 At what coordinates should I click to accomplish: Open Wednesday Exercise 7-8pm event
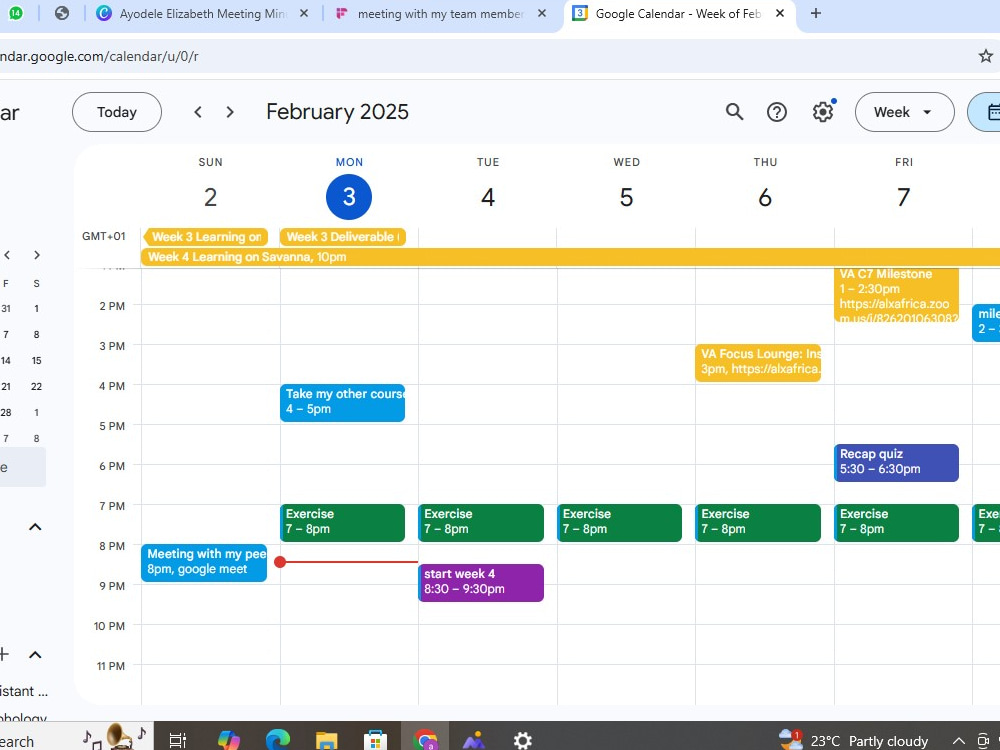click(619, 522)
